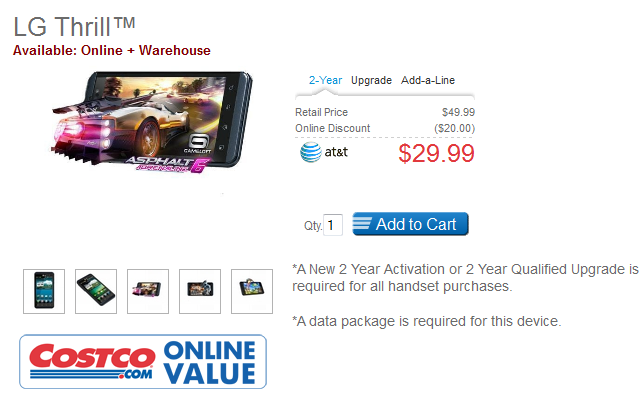
Task: Click the LG Thrill product title
Action: pos(74,27)
